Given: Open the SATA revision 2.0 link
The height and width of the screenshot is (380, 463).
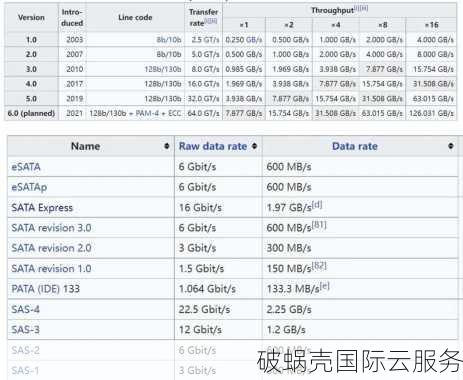Looking at the screenshot, I should pyautogui.click(x=51, y=248).
